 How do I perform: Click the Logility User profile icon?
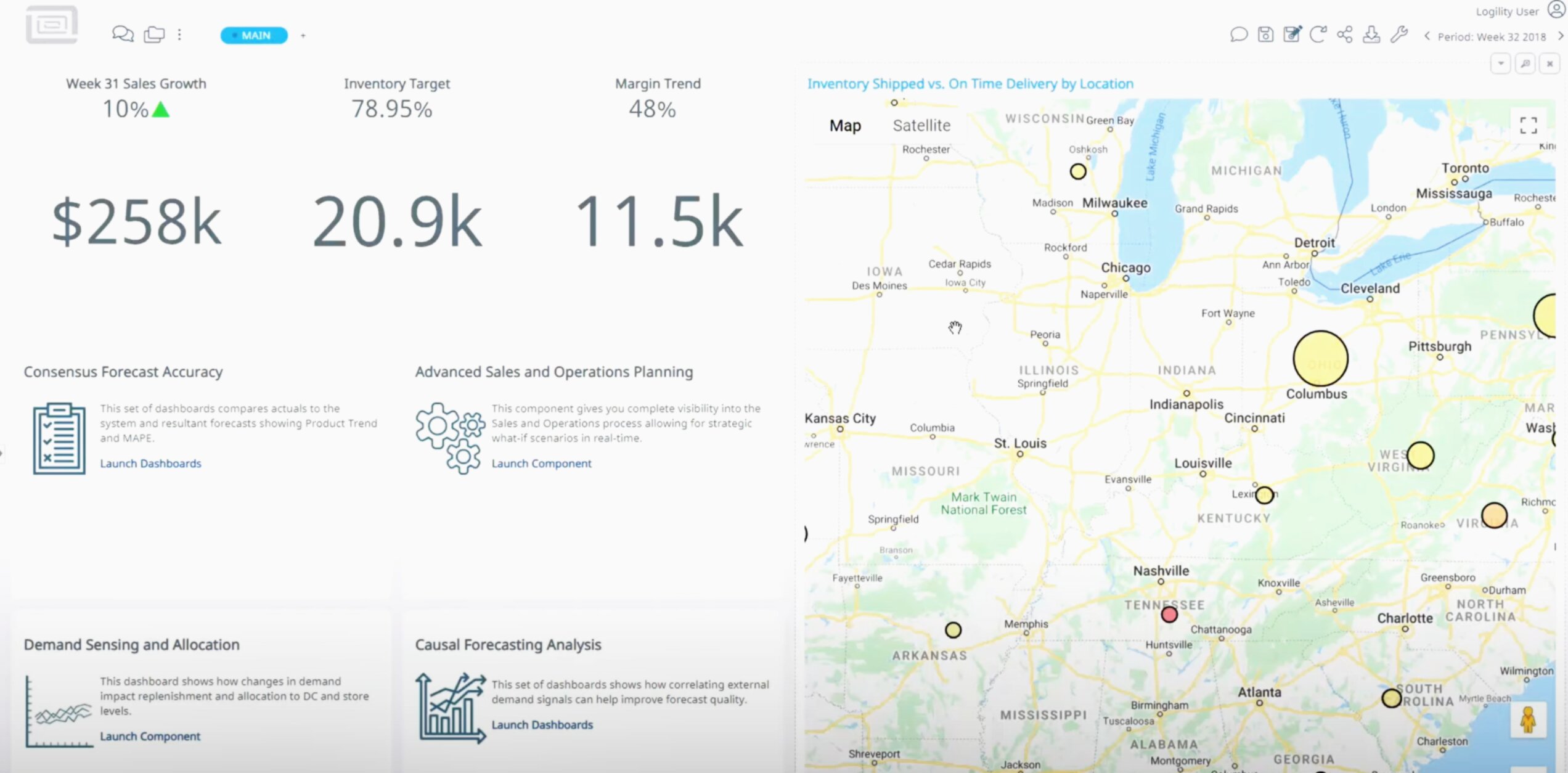1556,10
